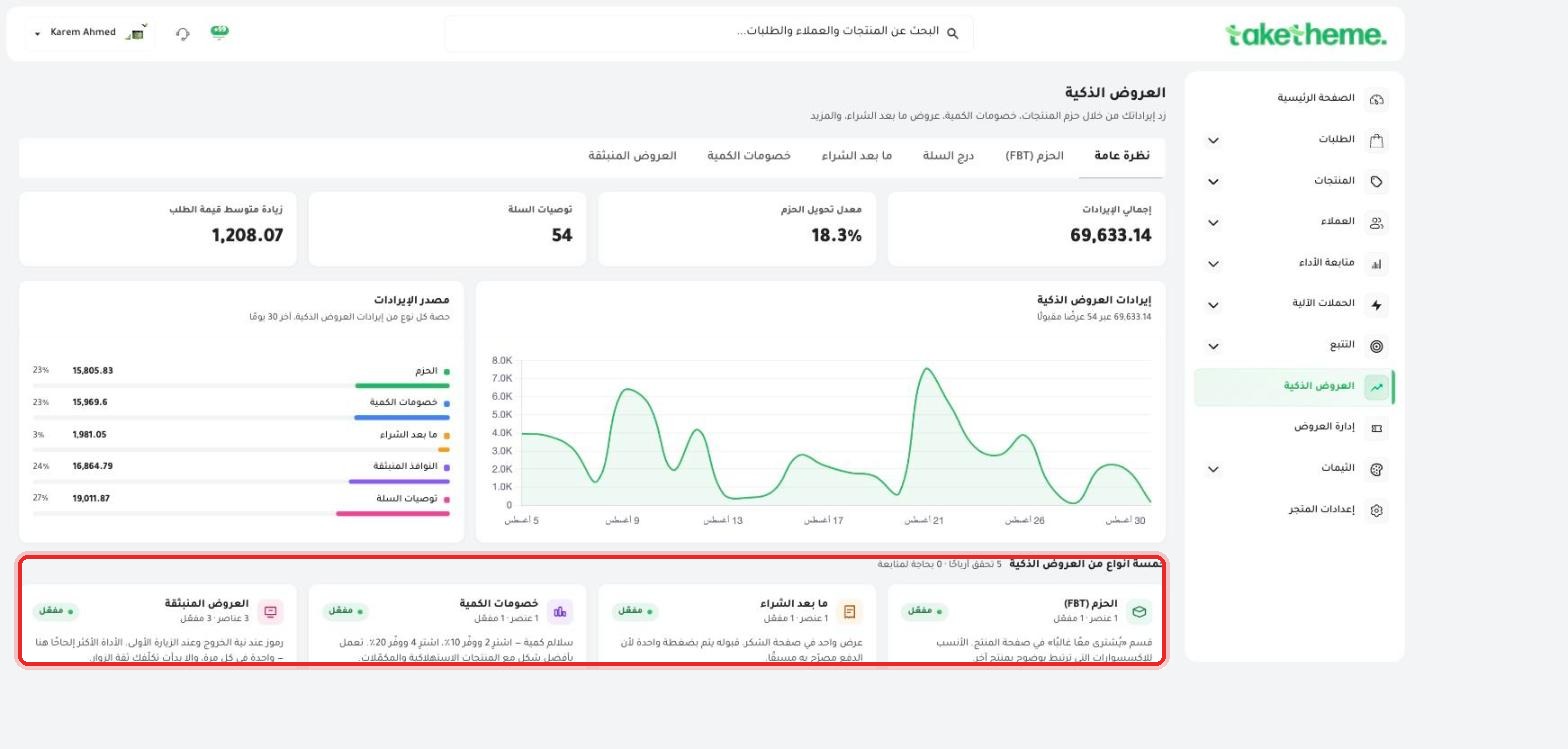The width and height of the screenshot is (1568, 749).
Task: Switch to the خصومات الكمية tab
Action: (x=749, y=156)
